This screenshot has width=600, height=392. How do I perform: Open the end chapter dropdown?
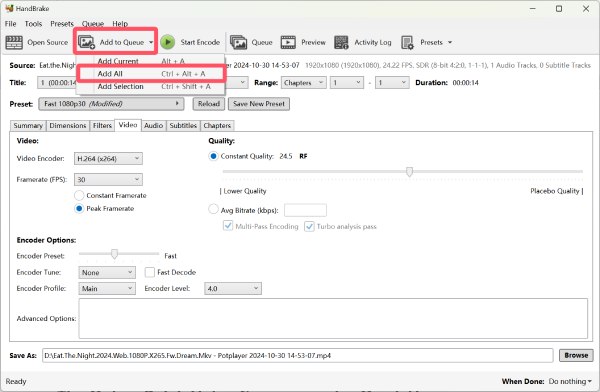click(x=392, y=83)
